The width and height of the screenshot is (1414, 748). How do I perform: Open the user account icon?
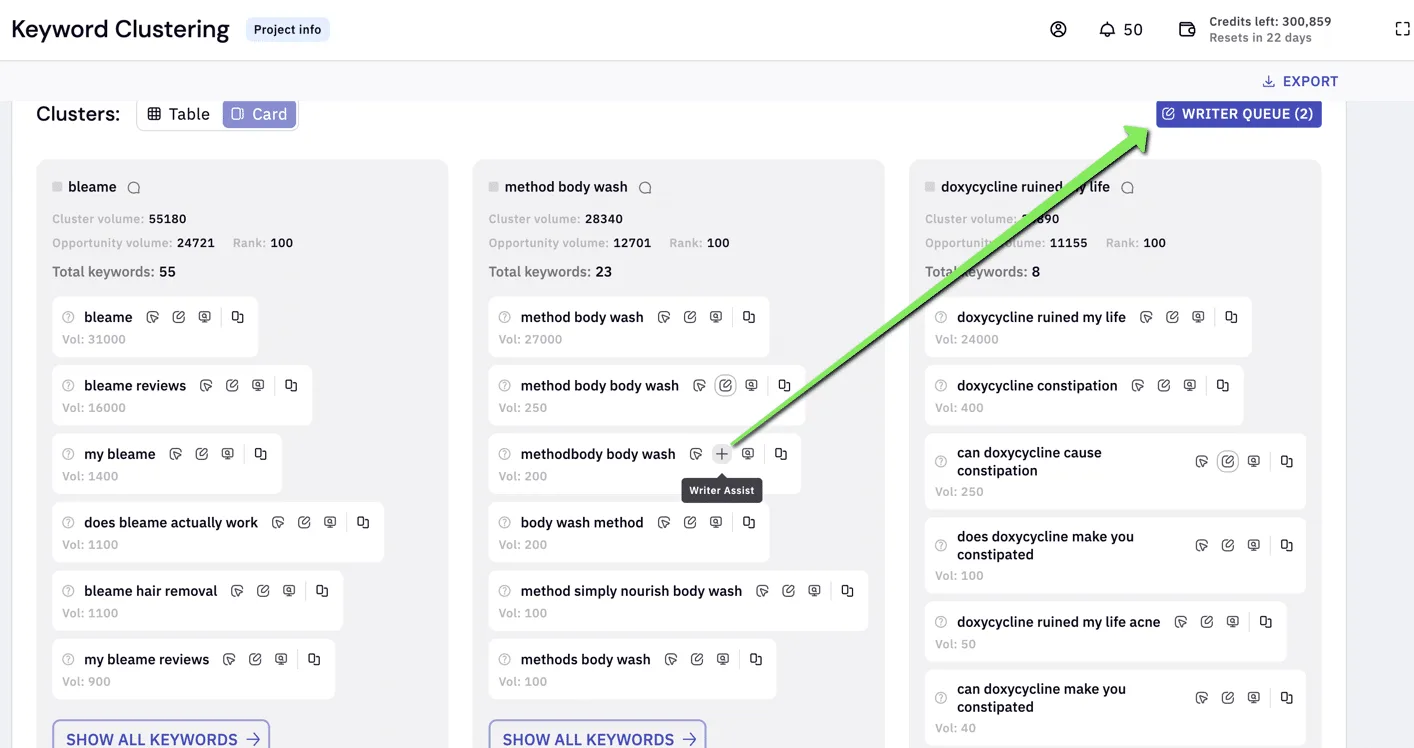pos(1058,30)
